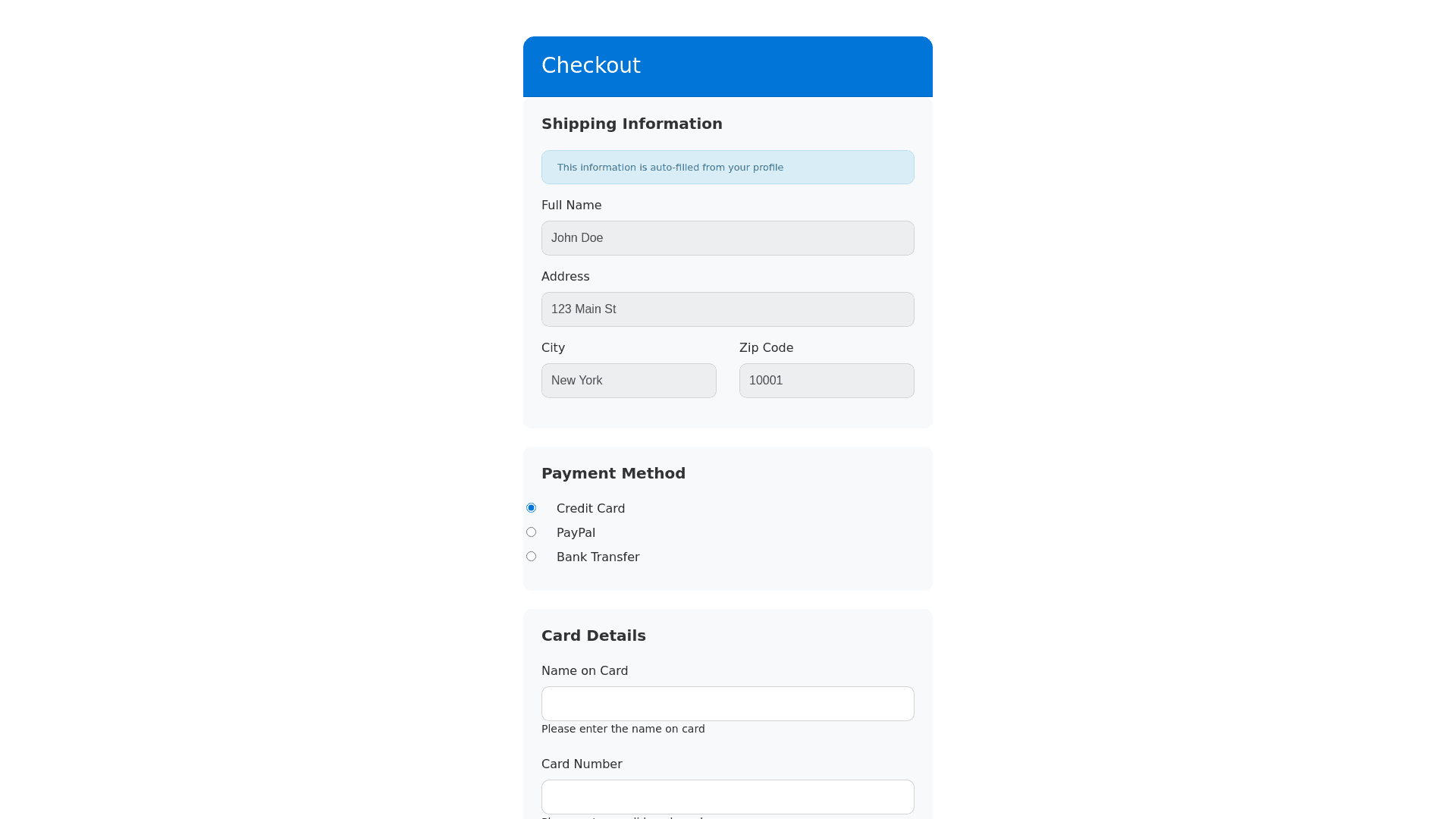Click the Checkout header title
This screenshot has height=819, width=1456.
coord(591,66)
